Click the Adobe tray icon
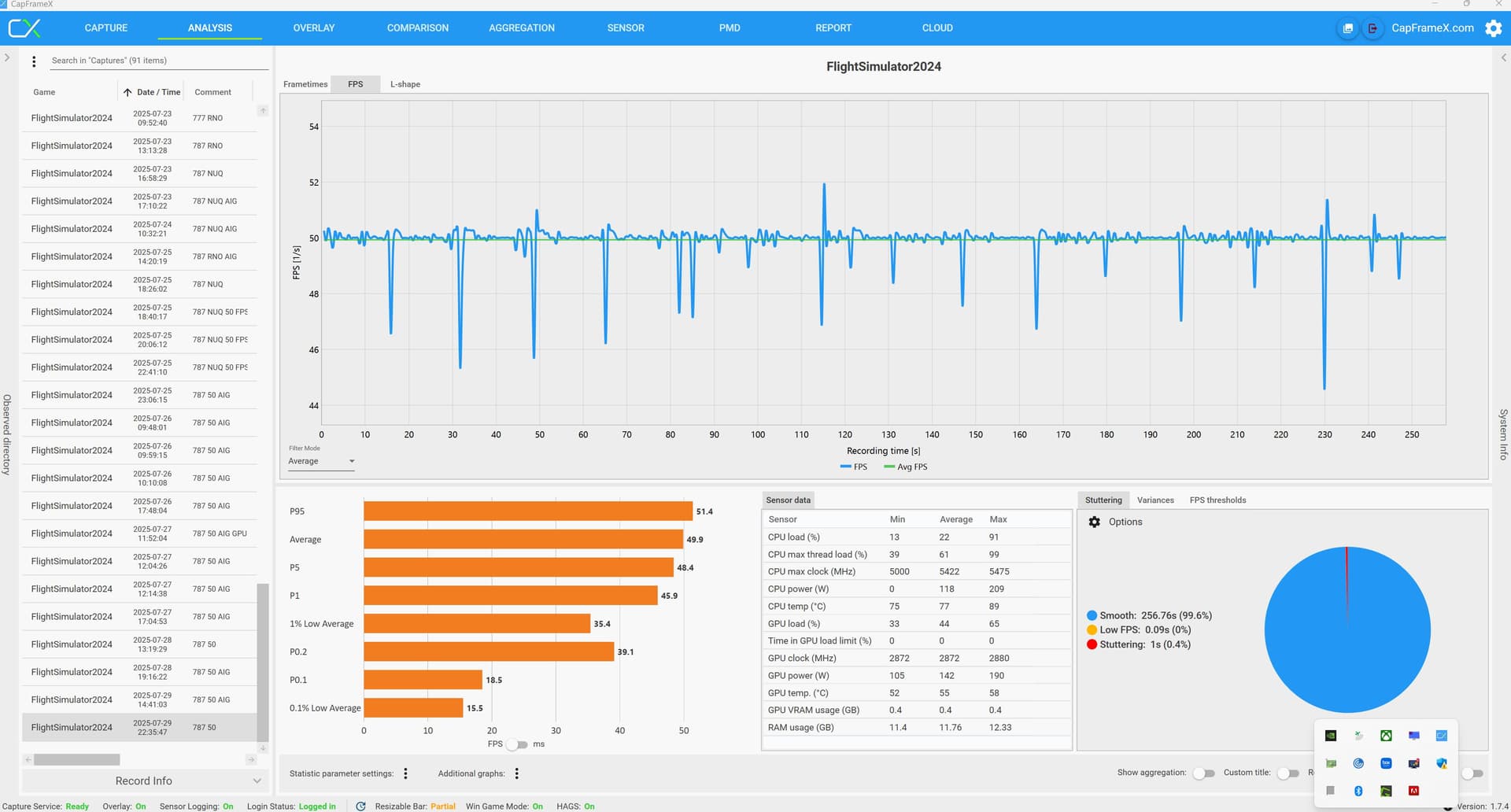Image resolution: width=1511 pixels, height=812 pixels. pyautogui.click(x=1413, y=791)
